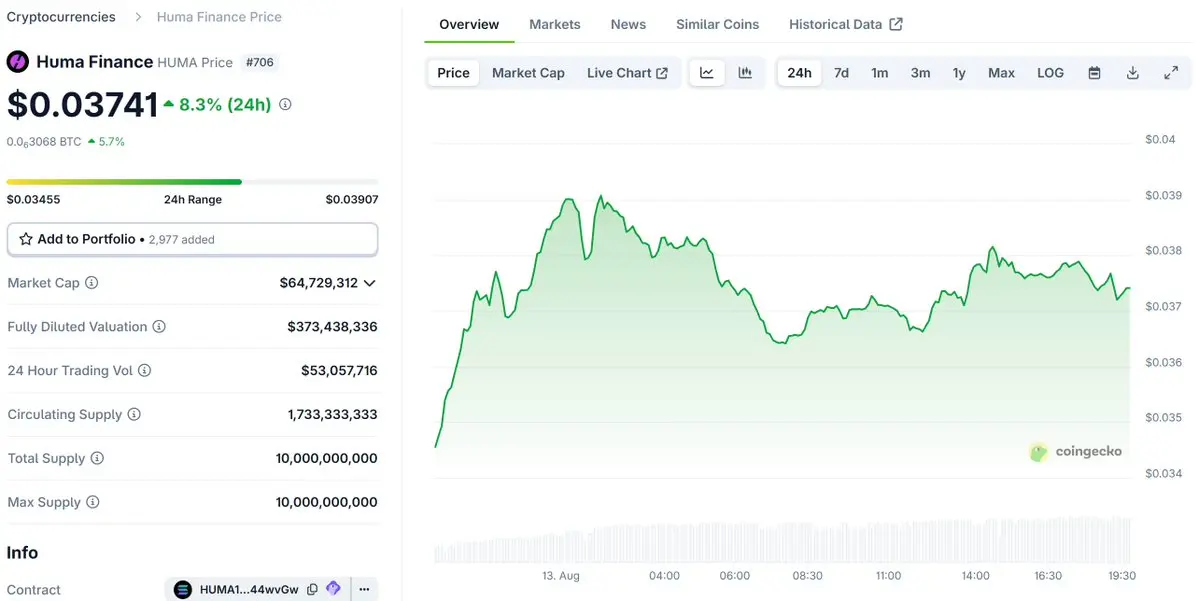1199x601 pixels.
Task: Click the chart peak near $0.039
Action: coord(600,197)
